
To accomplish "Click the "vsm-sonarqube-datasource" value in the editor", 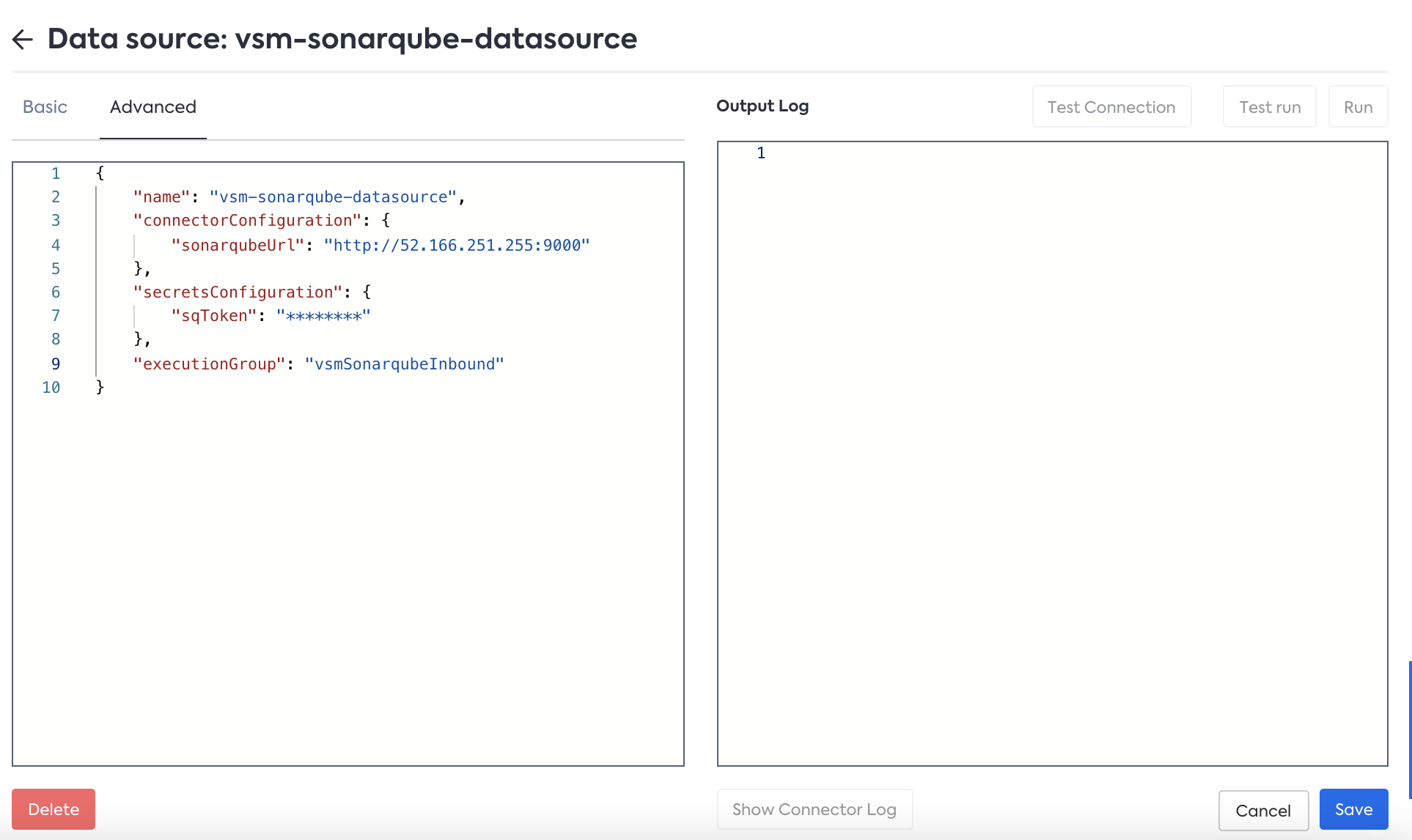I will tap(334, 197).
